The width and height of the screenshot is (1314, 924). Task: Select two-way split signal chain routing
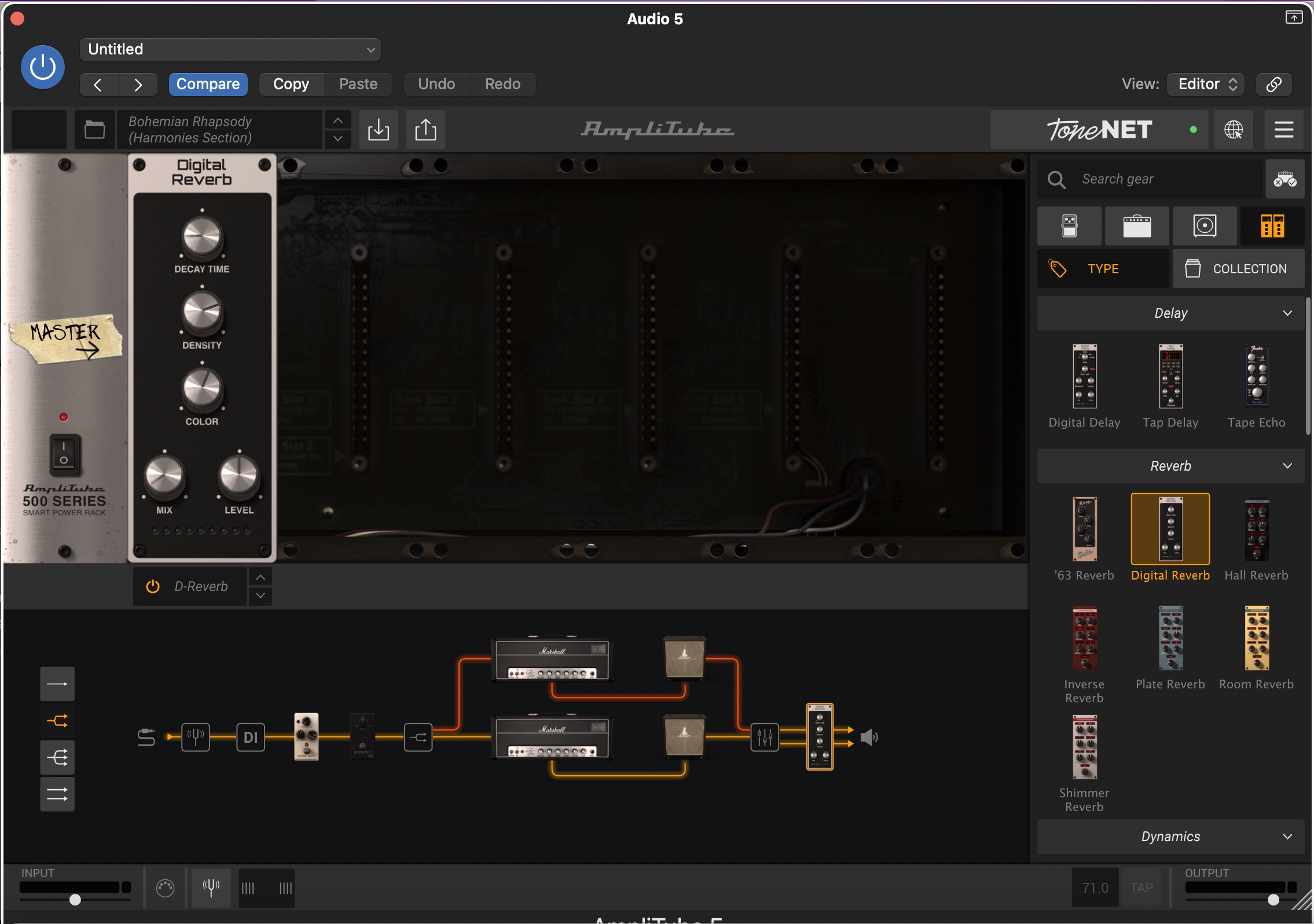click(57, 721)
